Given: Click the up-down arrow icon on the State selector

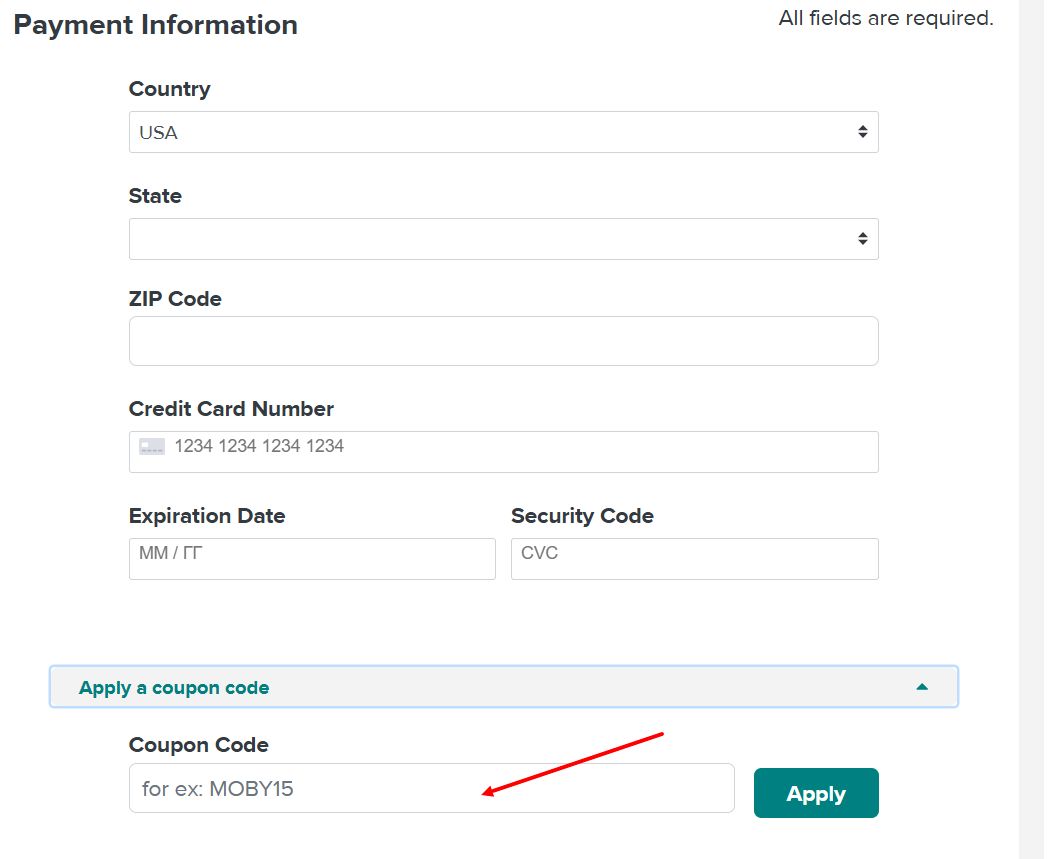Looking at the screenshot, I should point(862,238).
